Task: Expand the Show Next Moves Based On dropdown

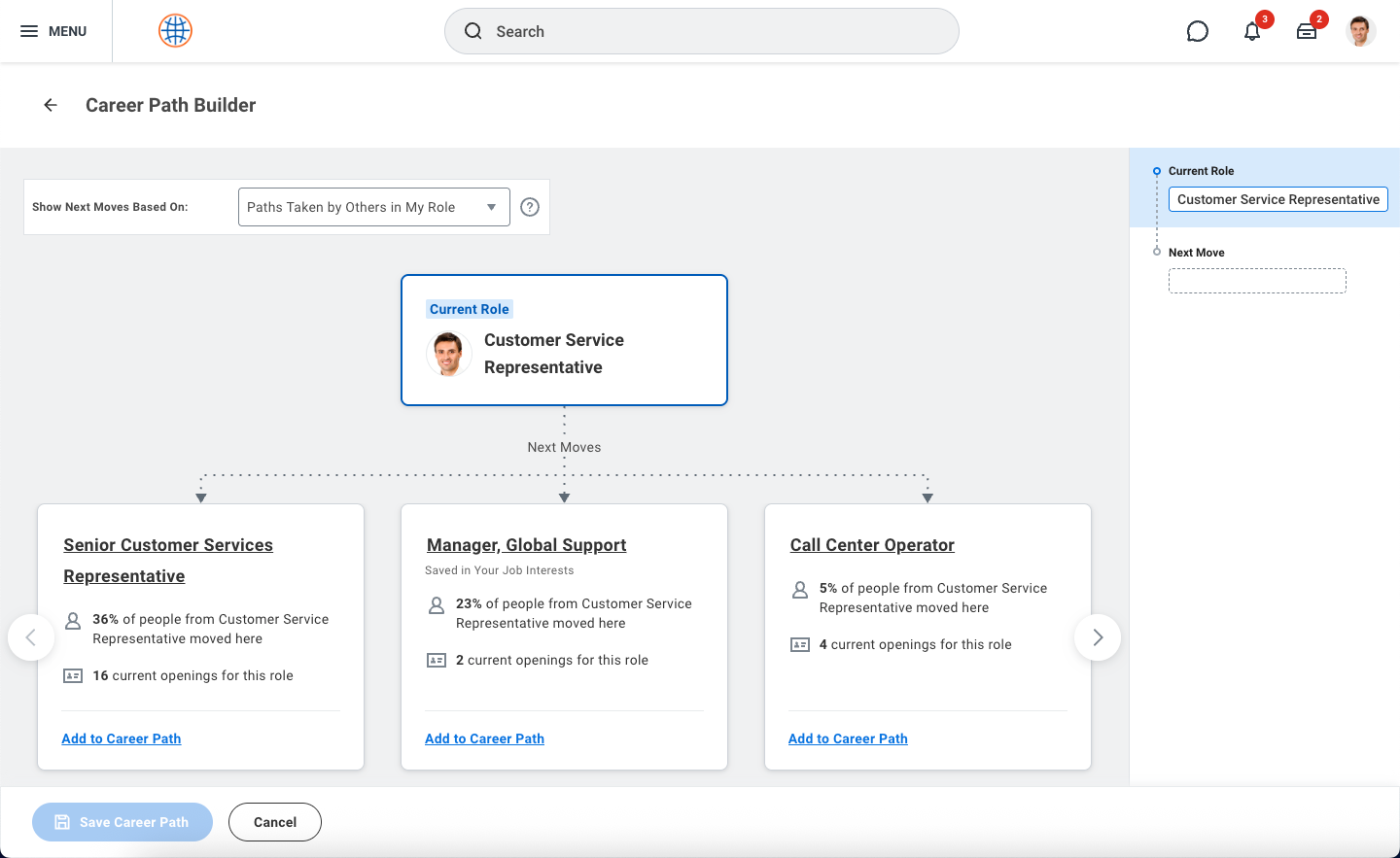Action: [373, 207]
